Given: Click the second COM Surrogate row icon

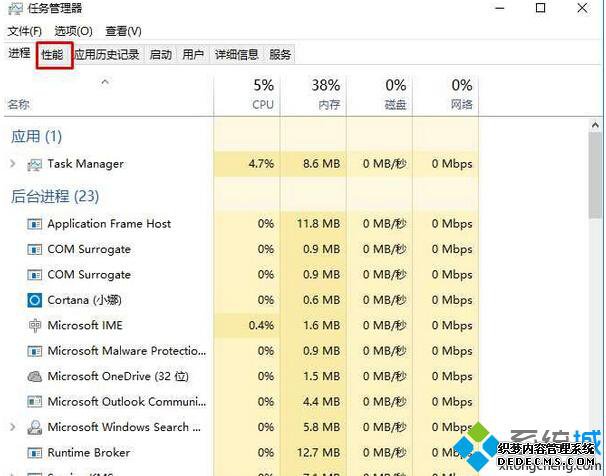Looking at the screenshot, I should (34, 275).
